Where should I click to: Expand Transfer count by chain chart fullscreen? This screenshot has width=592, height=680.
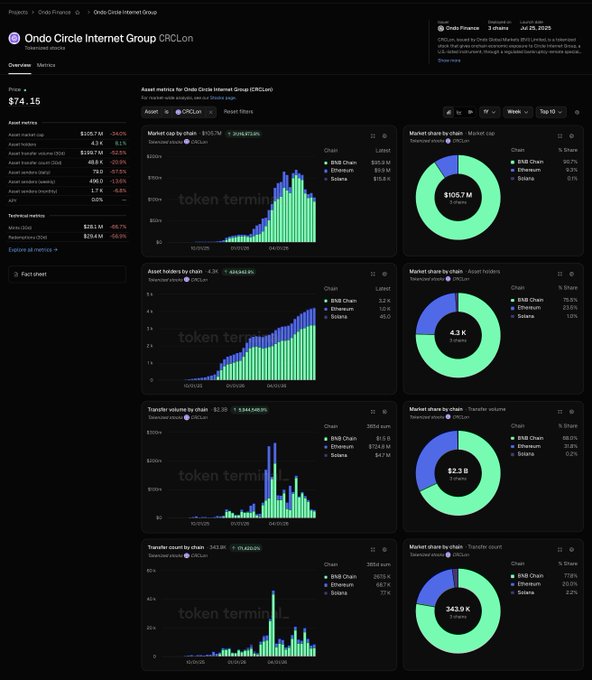(x=373, y=549)
